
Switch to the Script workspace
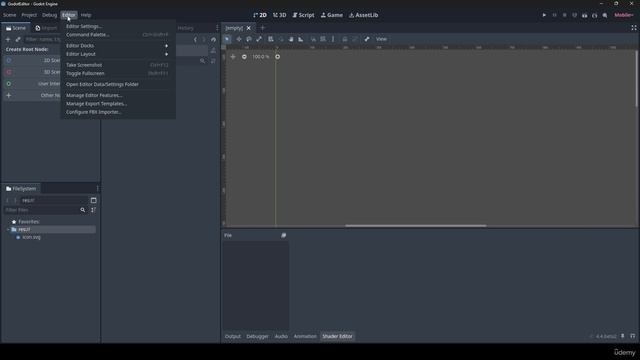pos(303,15)
